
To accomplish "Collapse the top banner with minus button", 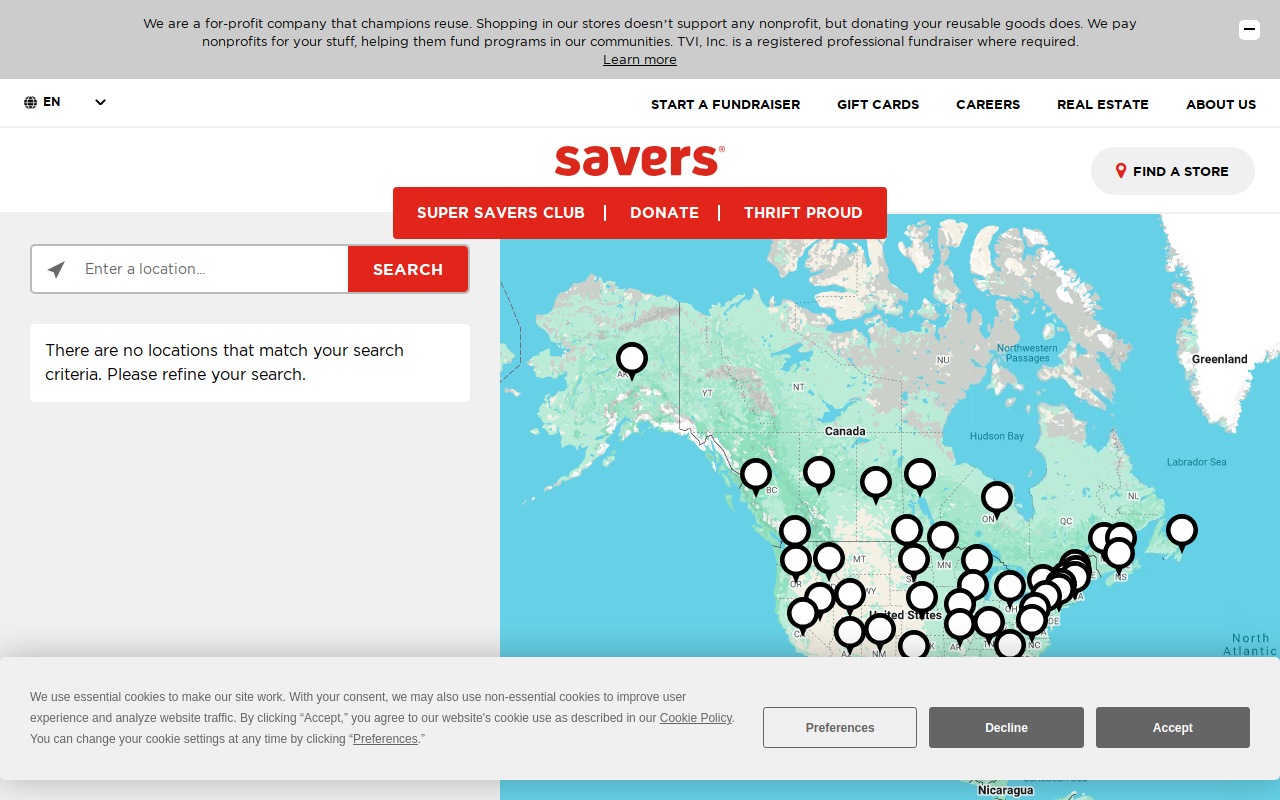I will 1249,30.
